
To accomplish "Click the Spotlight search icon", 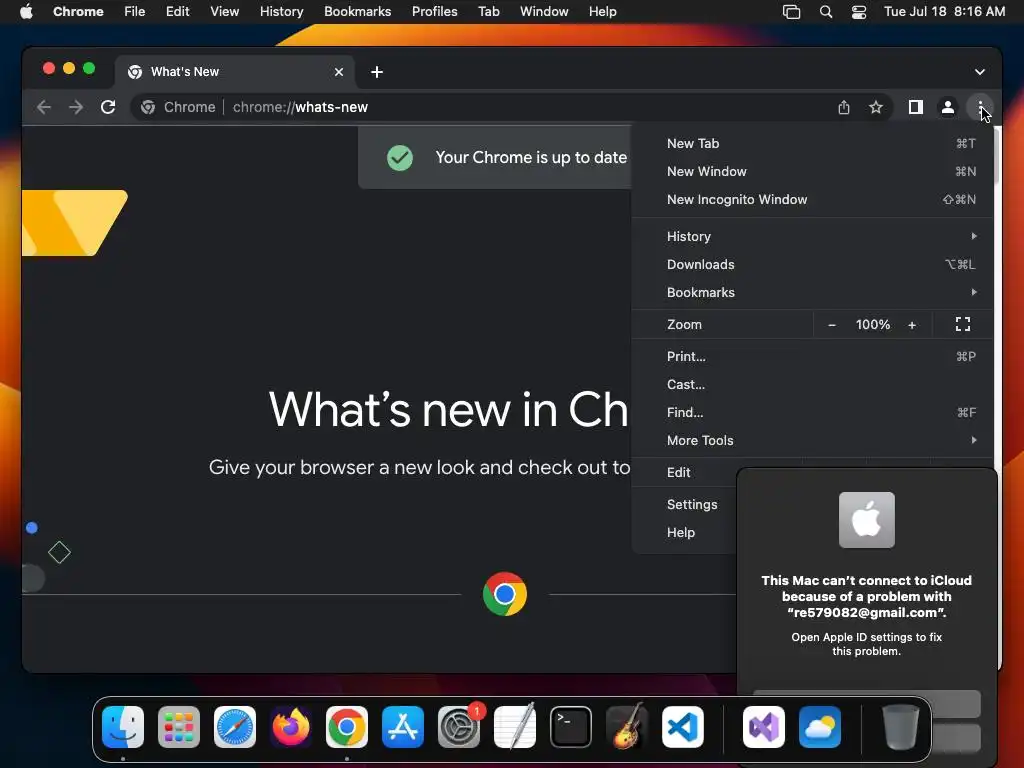I will (x=825, y=12).
